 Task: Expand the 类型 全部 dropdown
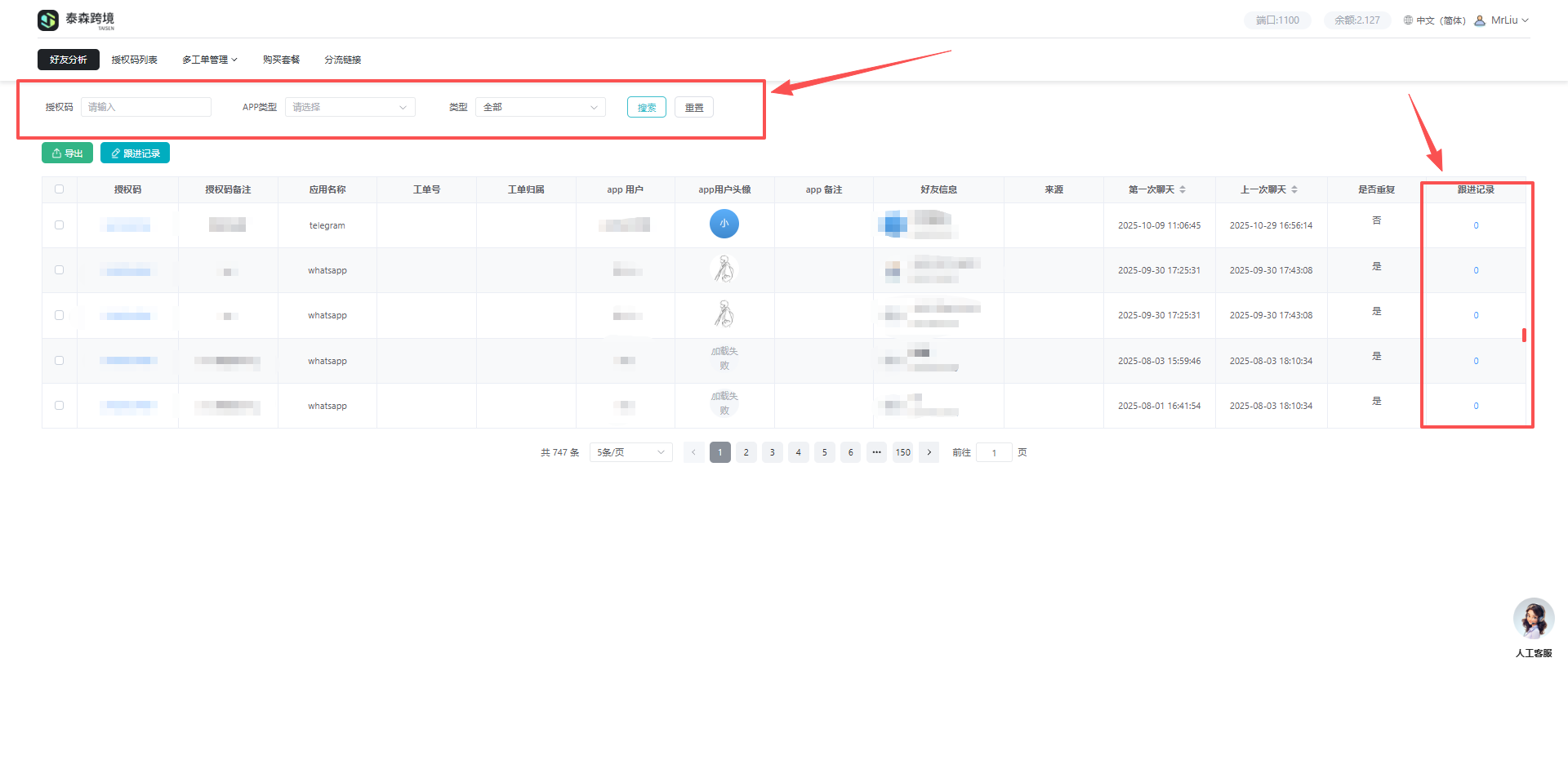pos(540,107)
